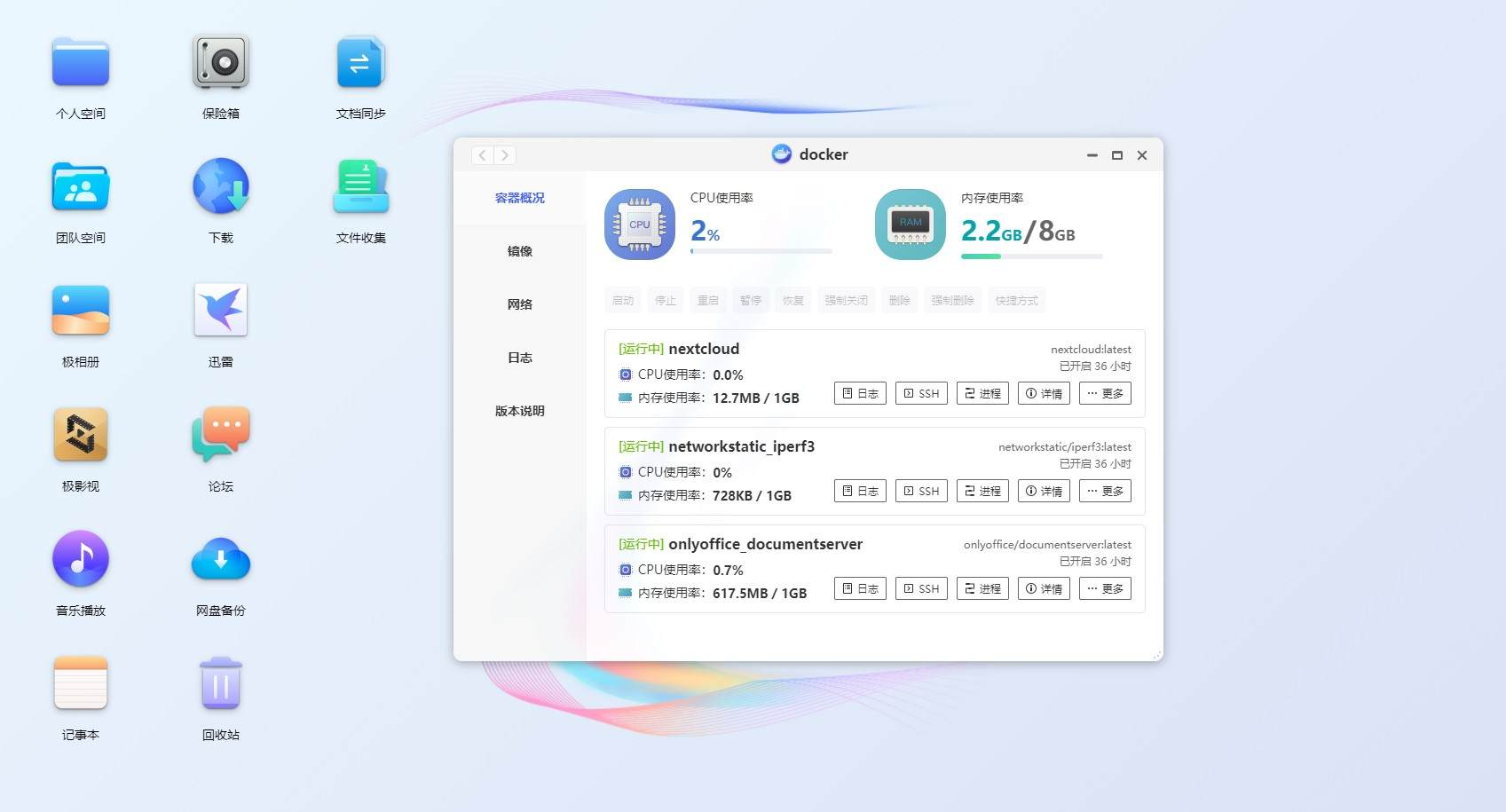Open 更多 options for networkstatic_iperf3 container
Viewport: 1506px width, 812px height.
[1104, 491]
